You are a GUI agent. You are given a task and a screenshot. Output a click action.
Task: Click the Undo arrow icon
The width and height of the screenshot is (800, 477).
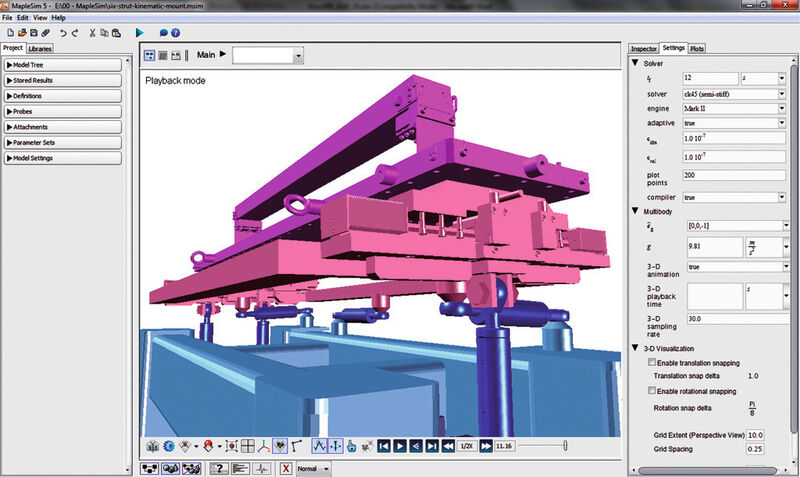[x=62, y=32]
